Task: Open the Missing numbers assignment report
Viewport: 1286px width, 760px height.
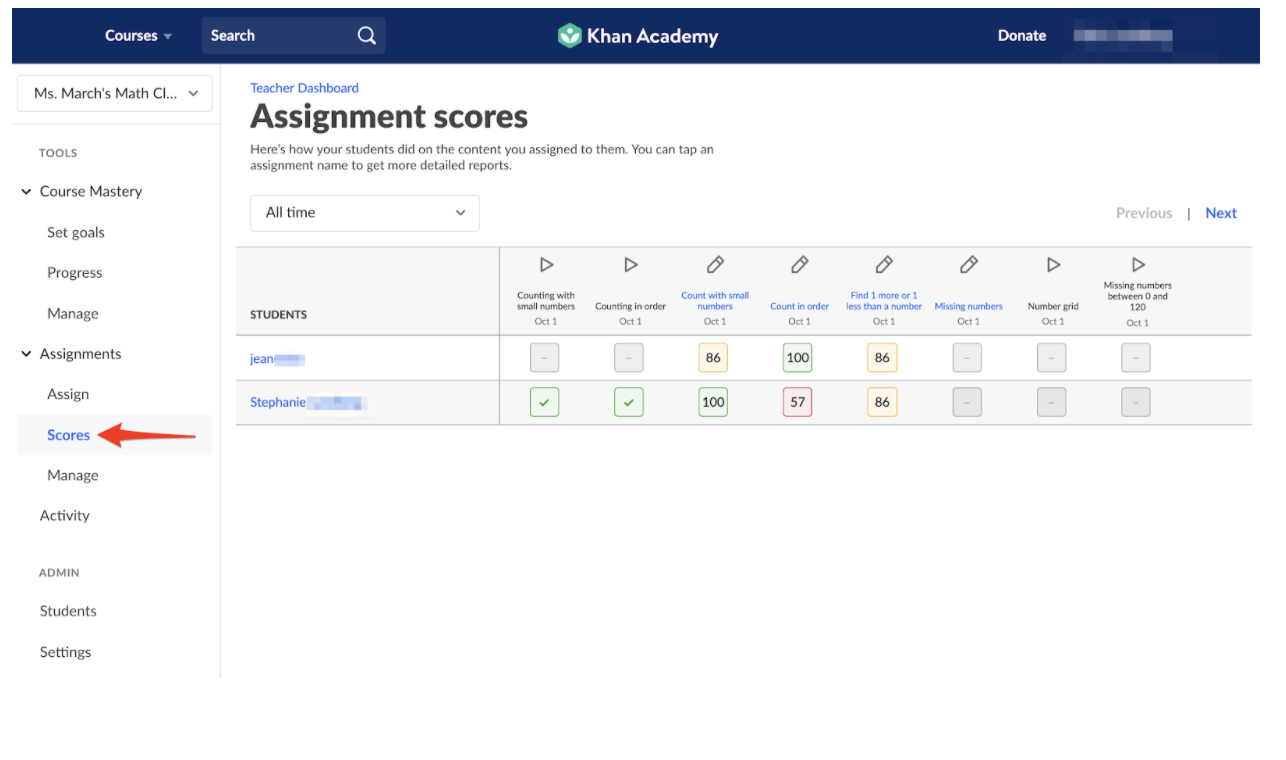Action: [x=969, y=307]
